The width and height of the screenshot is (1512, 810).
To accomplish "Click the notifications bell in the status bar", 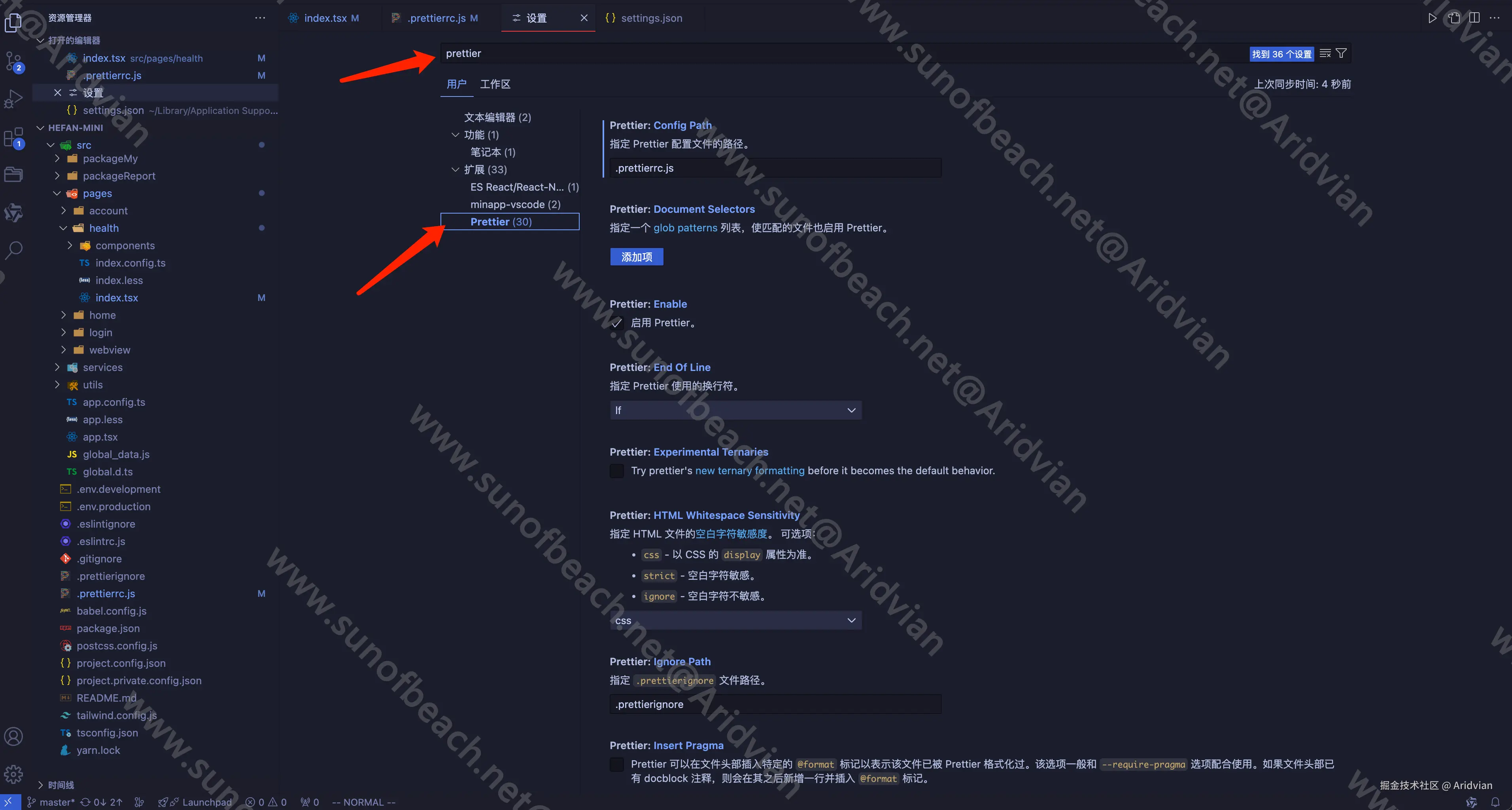I will point(1495,802).
